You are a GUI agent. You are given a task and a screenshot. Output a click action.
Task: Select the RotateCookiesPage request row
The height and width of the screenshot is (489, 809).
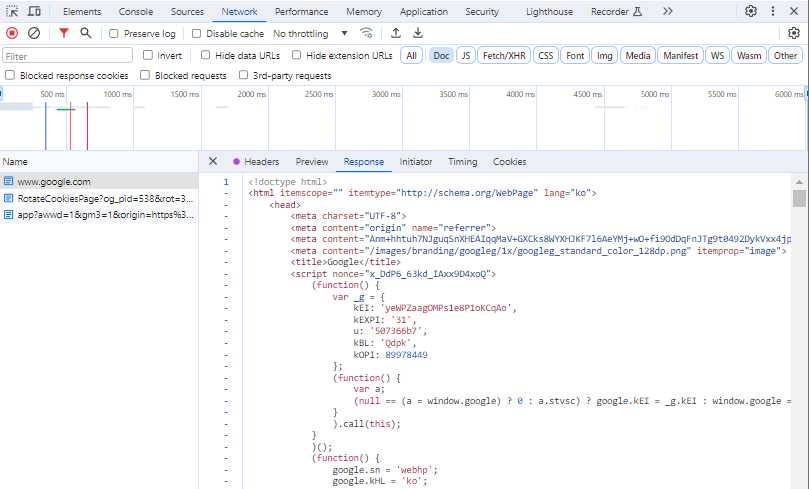pos(99,198)
